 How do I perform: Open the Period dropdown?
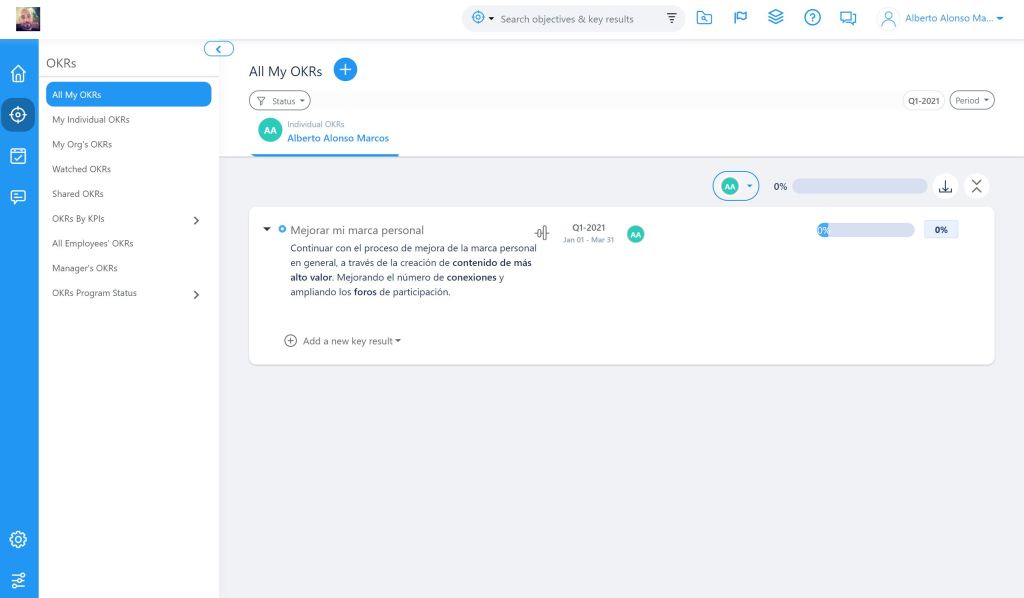tap(971, 101)
